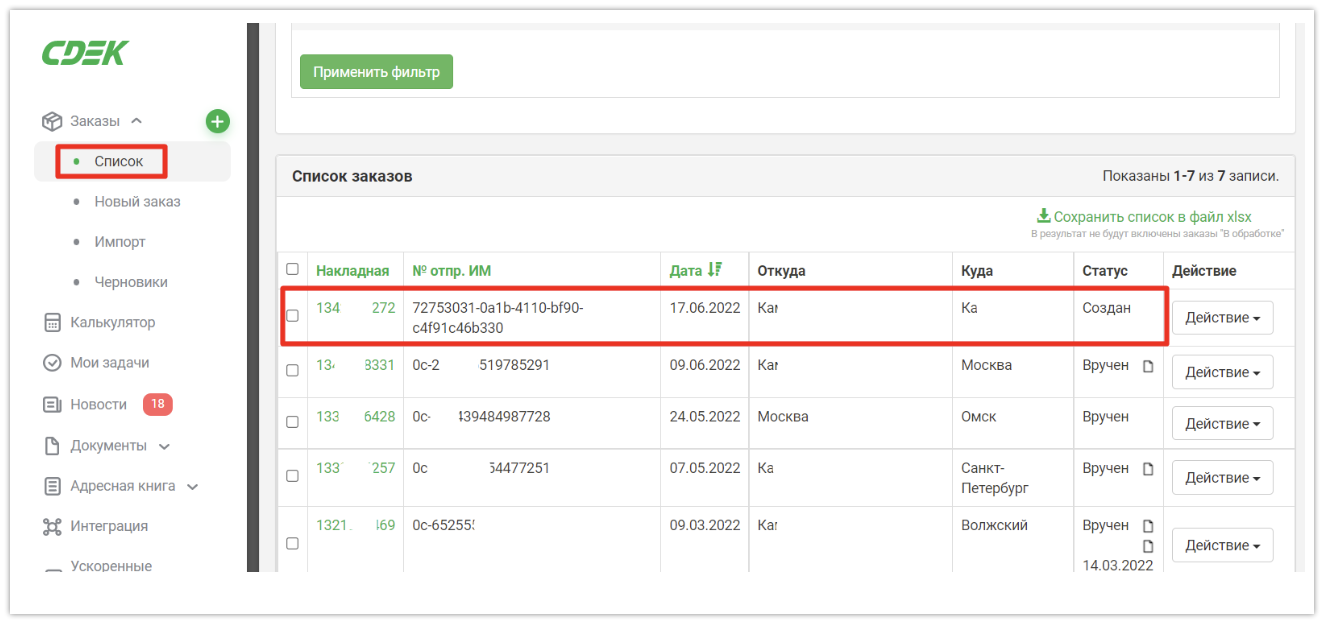Image resolution: width=1324 pixels, height=624 pixels.
Task: Check the box for the 17.06.2022 order
Action: tap(292, 316)
